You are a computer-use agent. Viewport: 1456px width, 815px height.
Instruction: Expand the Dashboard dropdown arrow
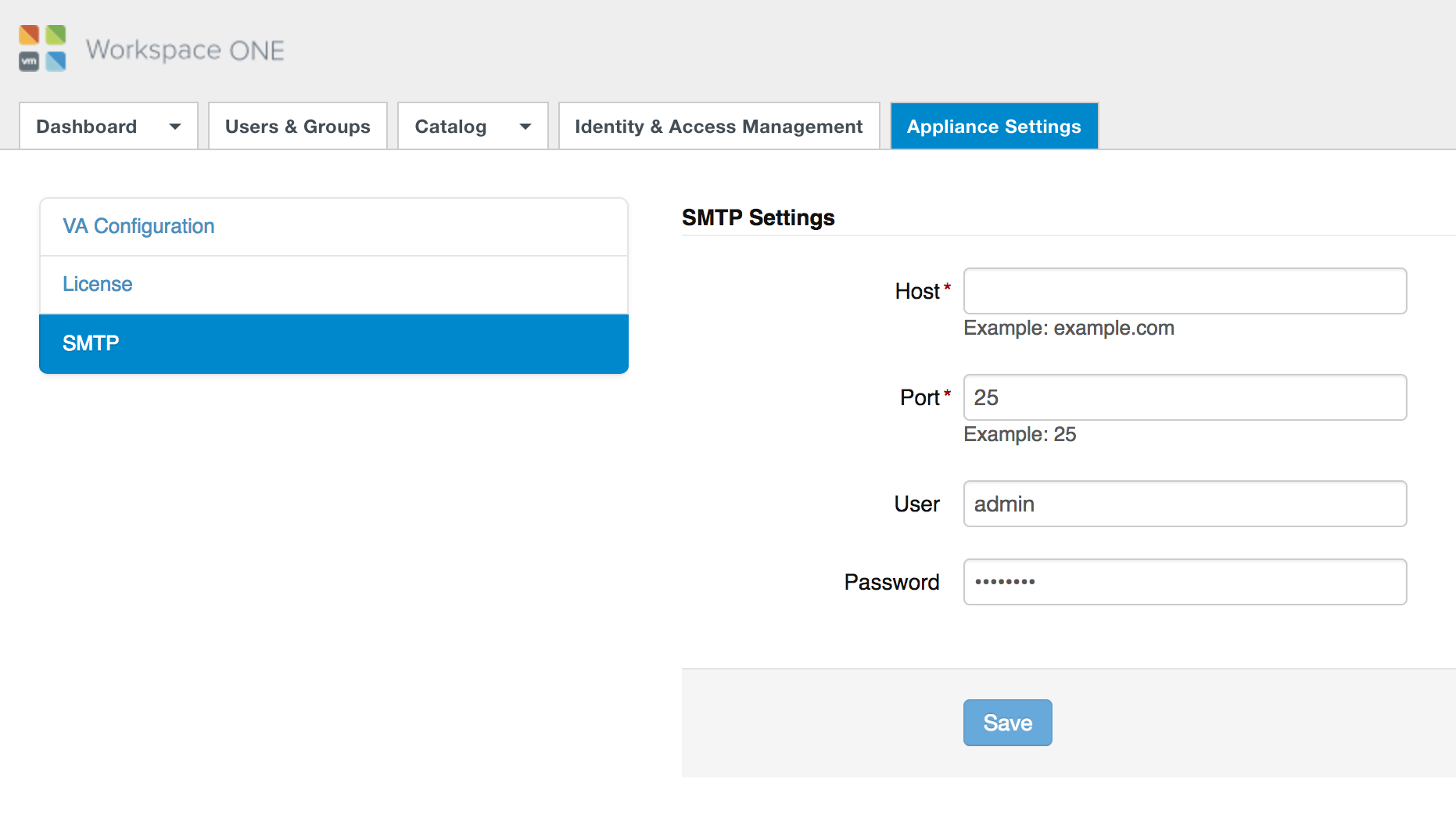[x=175, y=127]
